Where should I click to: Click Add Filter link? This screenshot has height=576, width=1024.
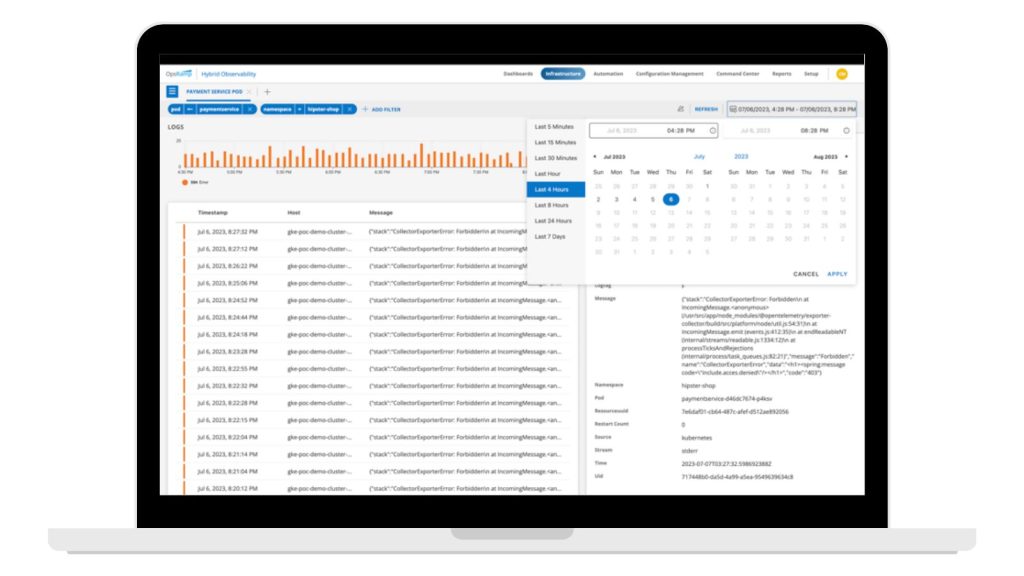pos(381,109)
